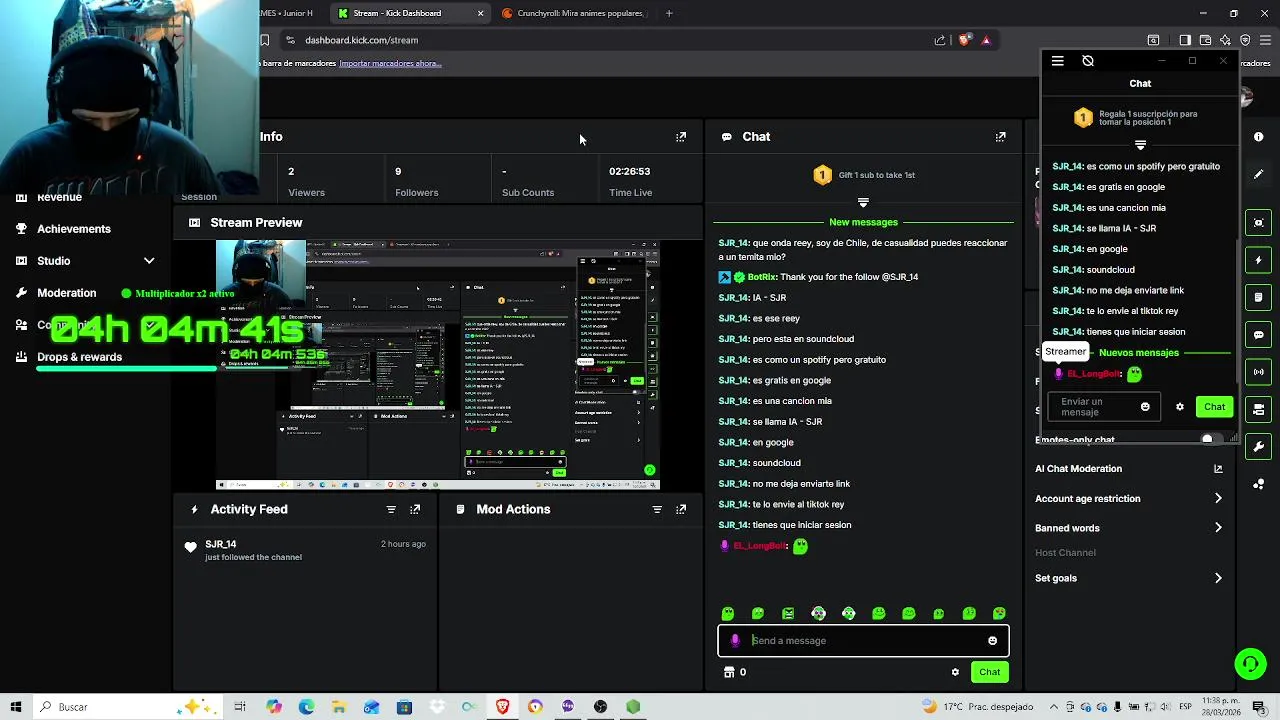The height and width of the screenshot is (720, 1280).
Task: Click the gear icon in popup Chat window
Action: click(x=1180, y=407)
